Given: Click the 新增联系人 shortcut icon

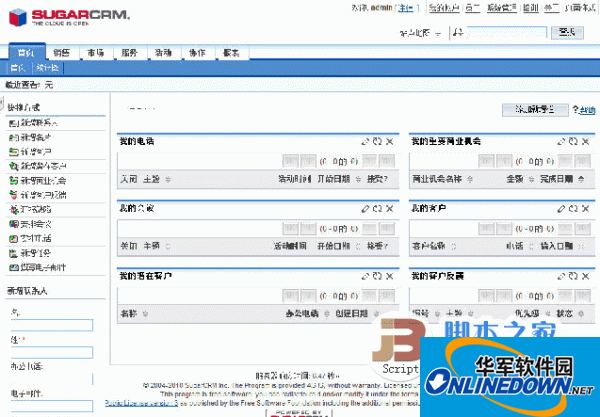Looking at the screenshot, I should [14, 123].
